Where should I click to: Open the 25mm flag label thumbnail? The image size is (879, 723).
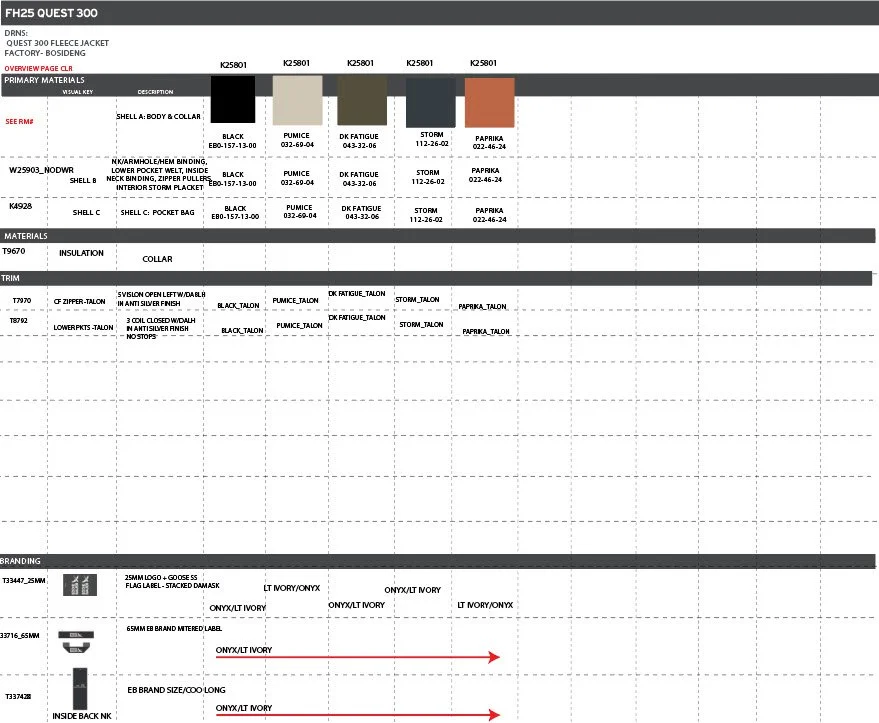point(80,585)
